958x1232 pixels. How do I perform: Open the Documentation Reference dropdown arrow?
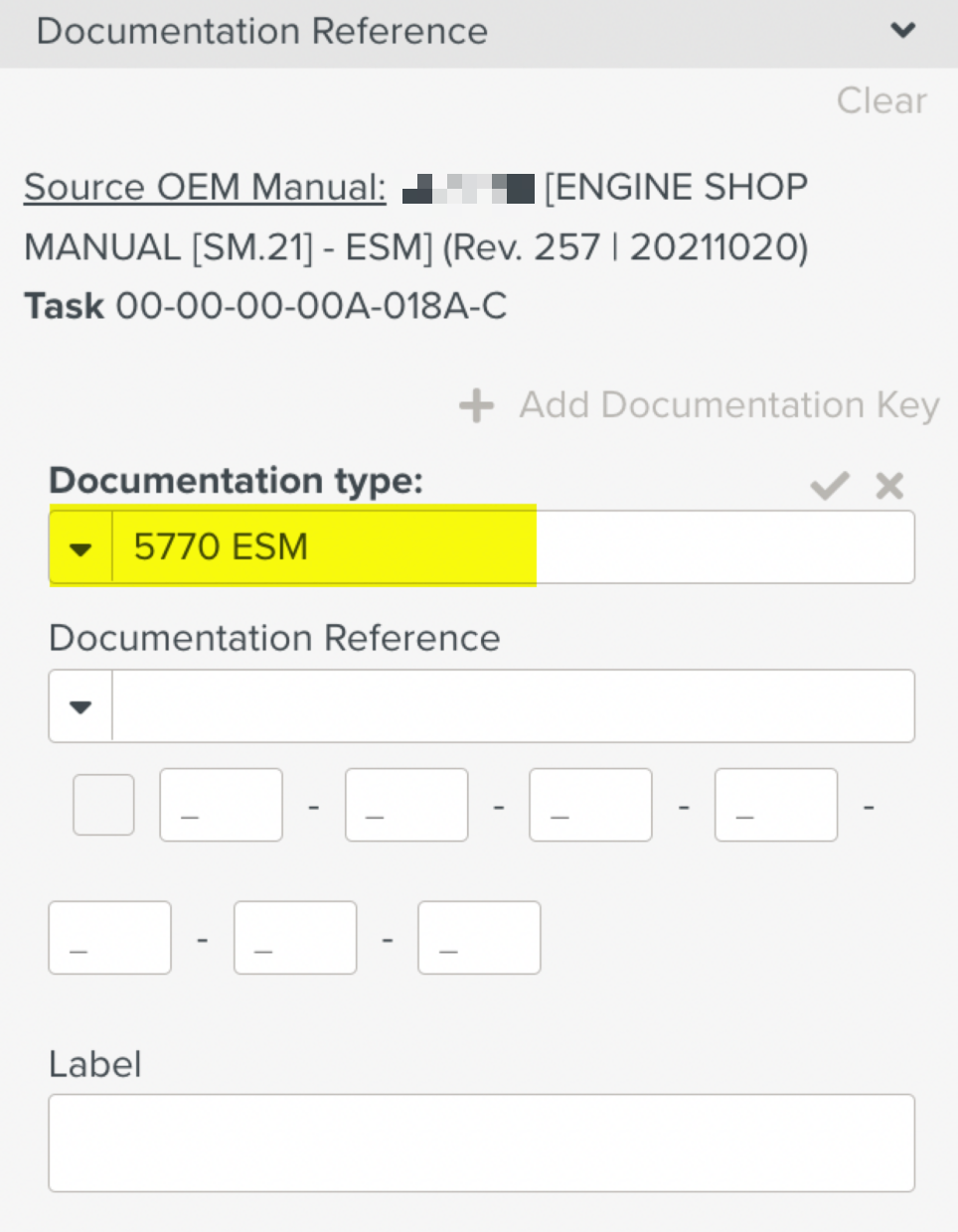tap(80, 705)
